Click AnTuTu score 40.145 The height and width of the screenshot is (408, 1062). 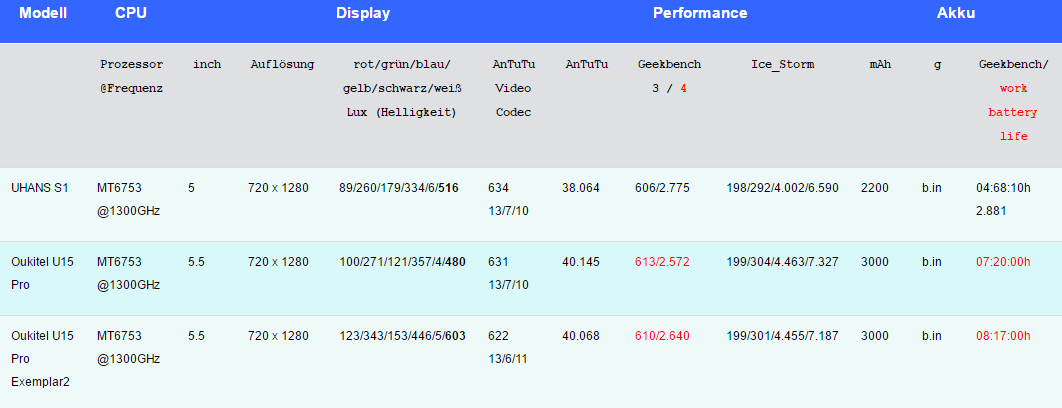point(580,262)
